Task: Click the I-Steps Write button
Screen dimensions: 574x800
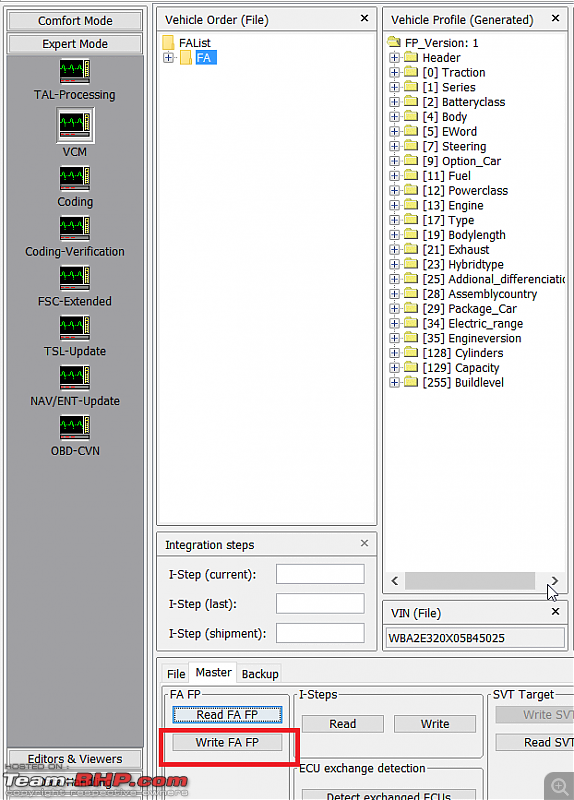Action: [x=435, y=724]
